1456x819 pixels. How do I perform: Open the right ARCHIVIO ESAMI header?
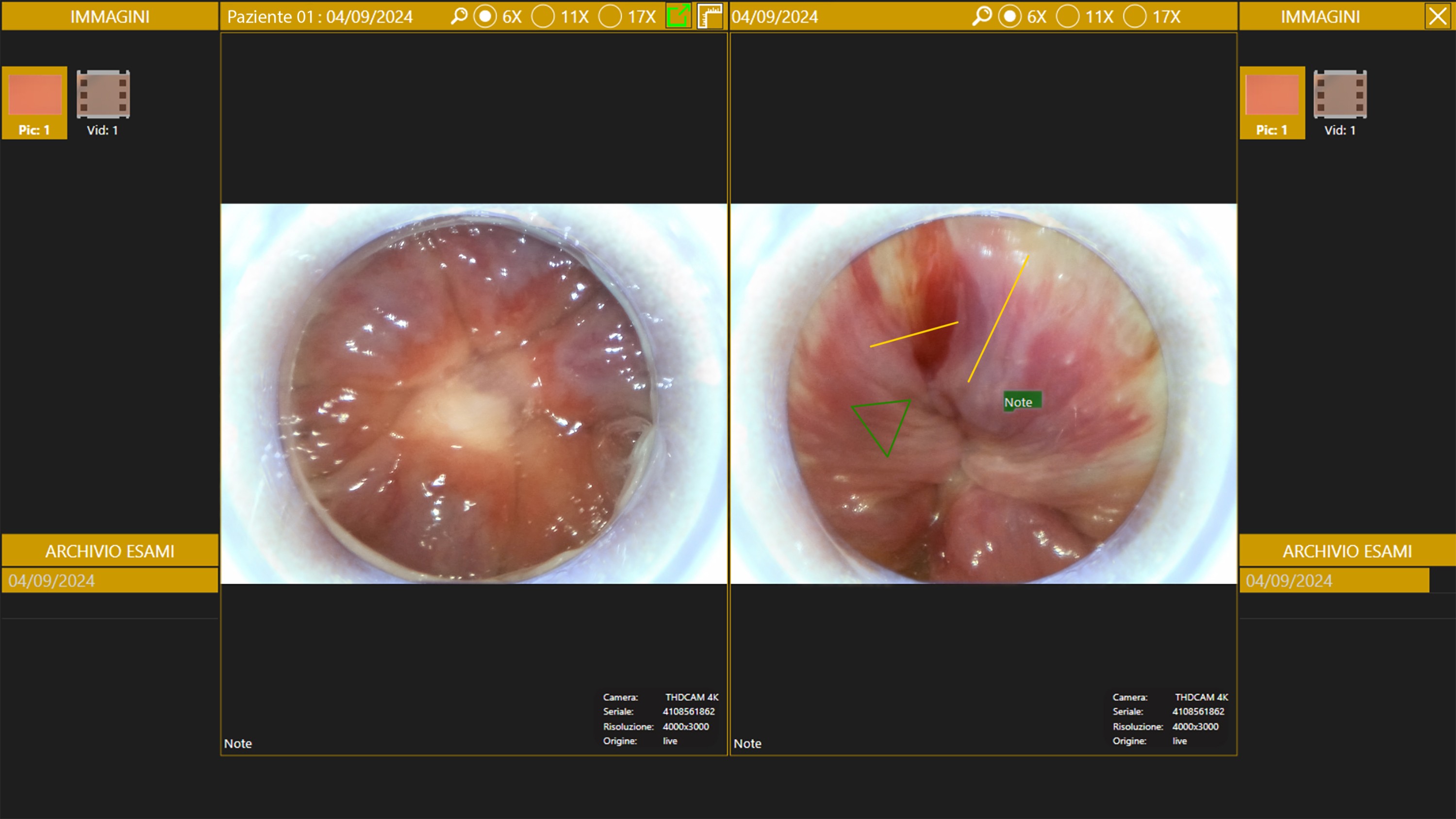tap(1347, 551)
